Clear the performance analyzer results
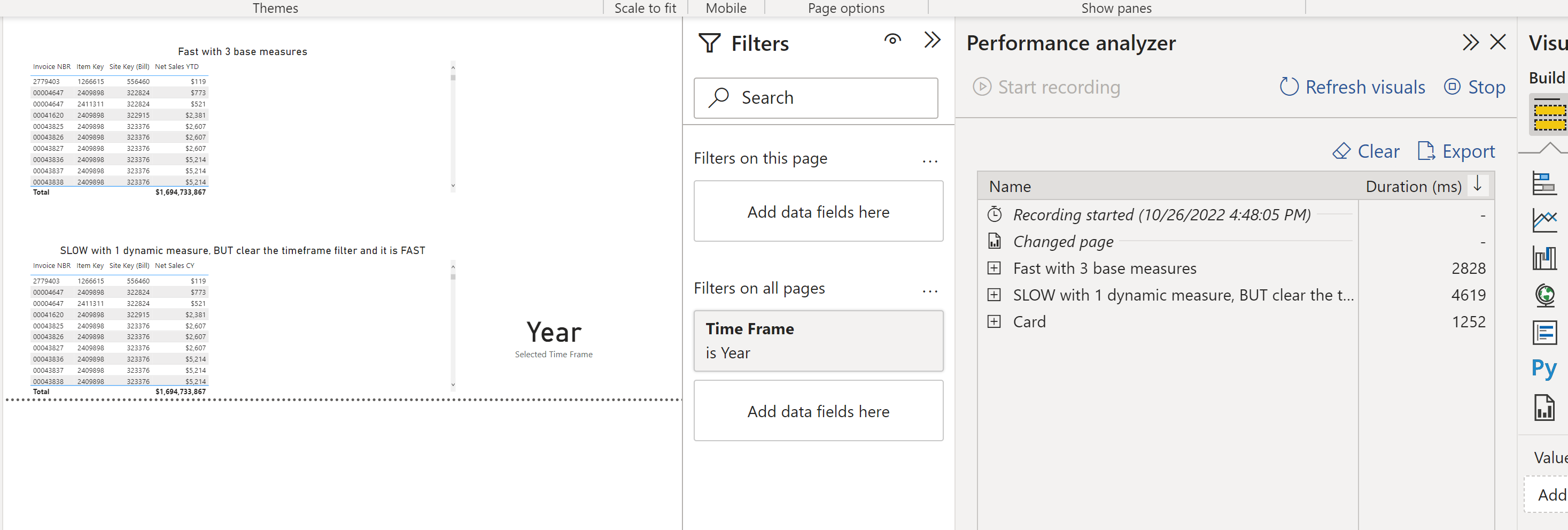The height and width of the screenshot is (530, 1568). click(1365, 150)
